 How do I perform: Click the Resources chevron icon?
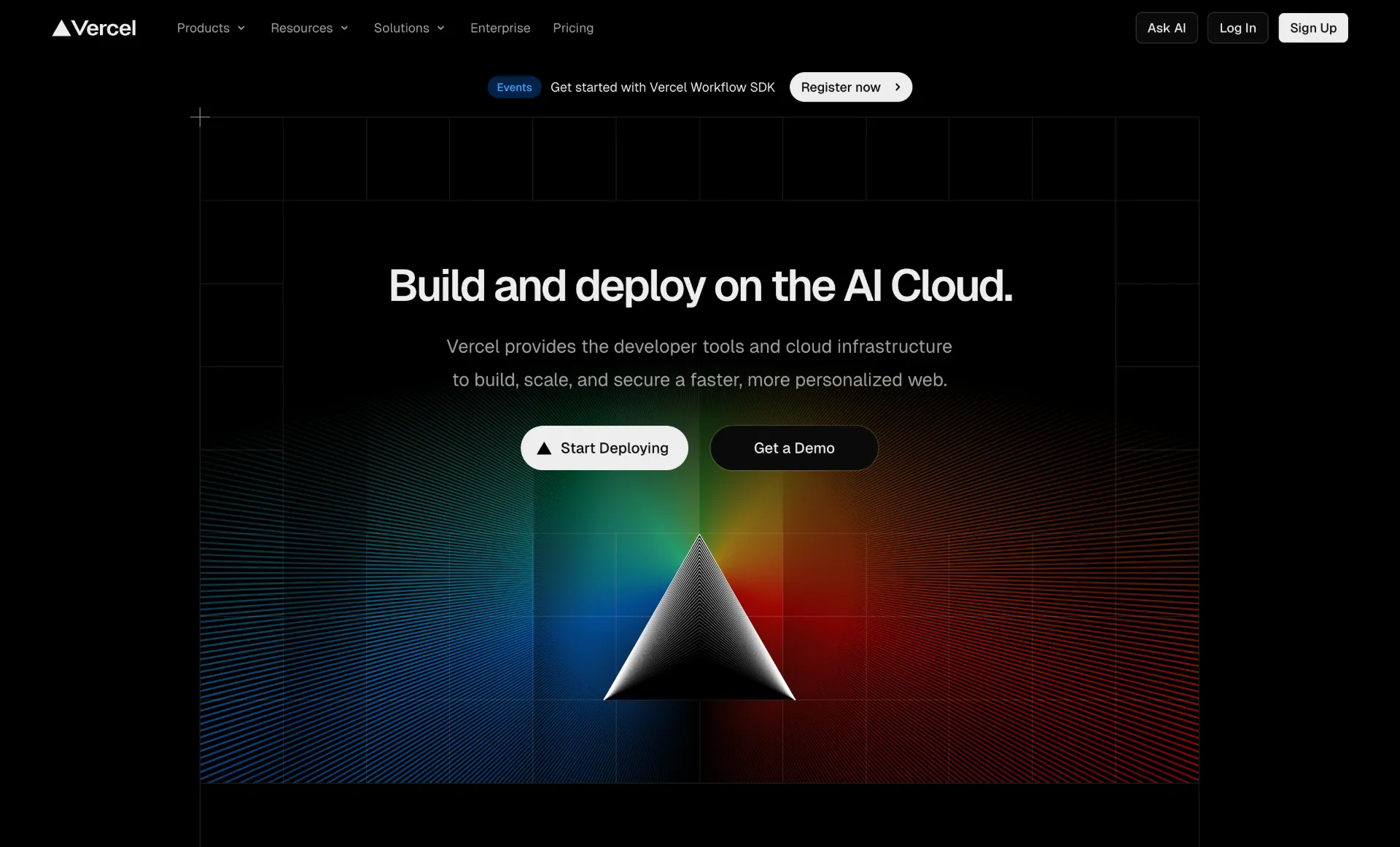[x=343, y=28]
